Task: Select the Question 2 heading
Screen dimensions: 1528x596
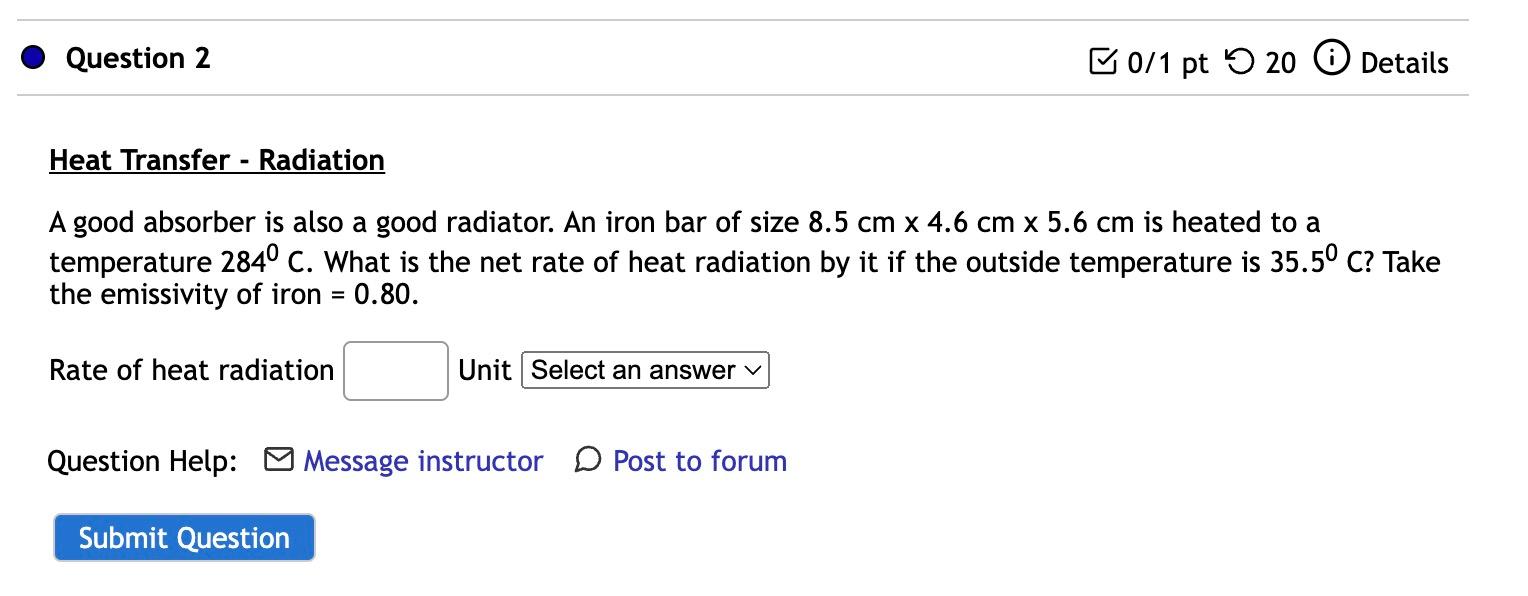Action: tap(137, 58)
